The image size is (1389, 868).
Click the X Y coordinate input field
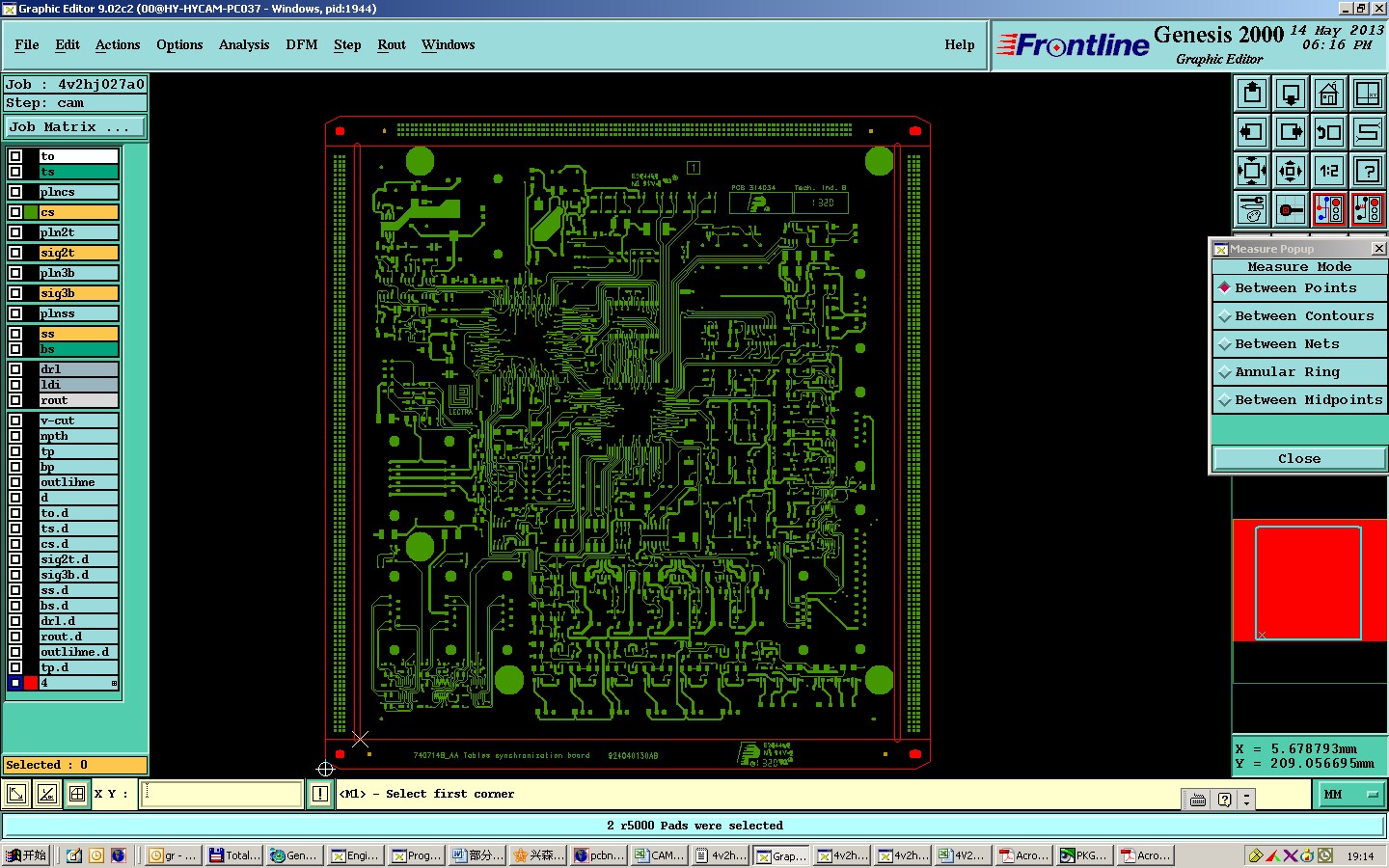click(222, 794)
